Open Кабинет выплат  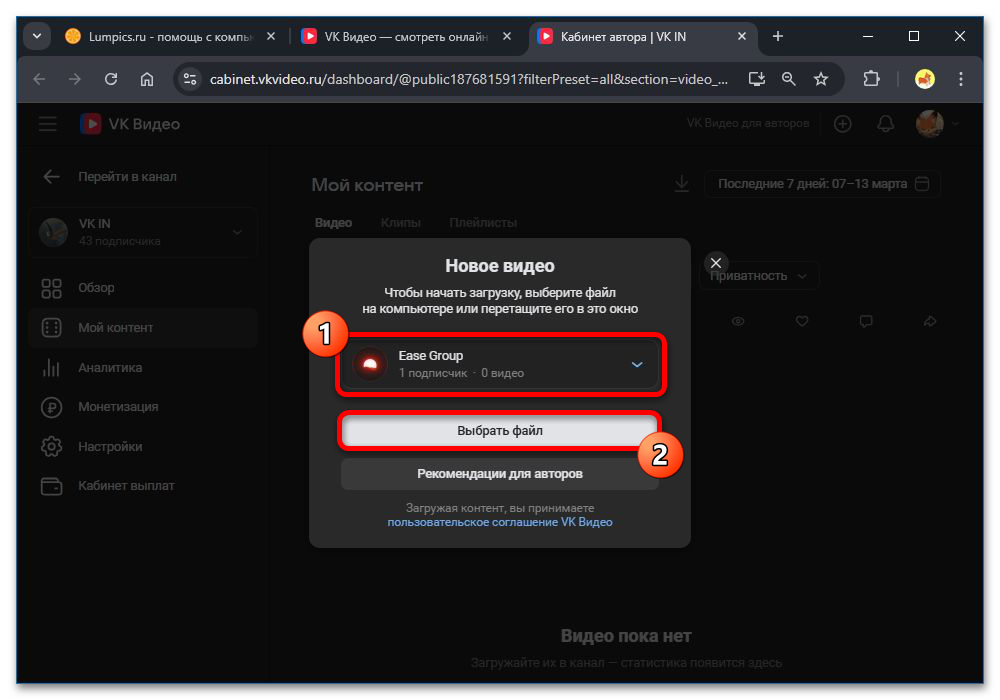(143, 486)
